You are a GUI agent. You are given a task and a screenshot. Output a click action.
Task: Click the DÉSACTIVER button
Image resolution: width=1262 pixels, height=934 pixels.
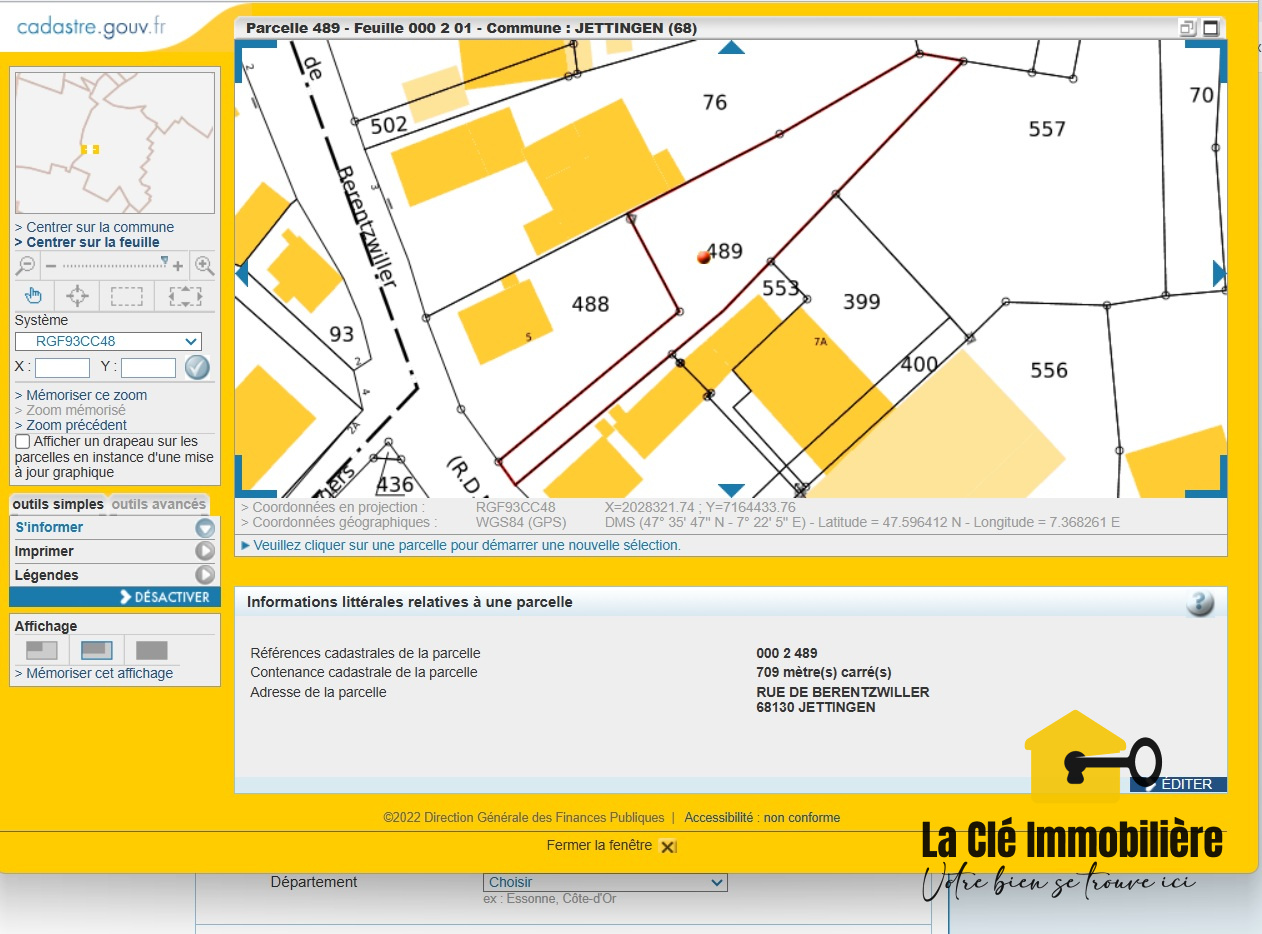point(164,597)
